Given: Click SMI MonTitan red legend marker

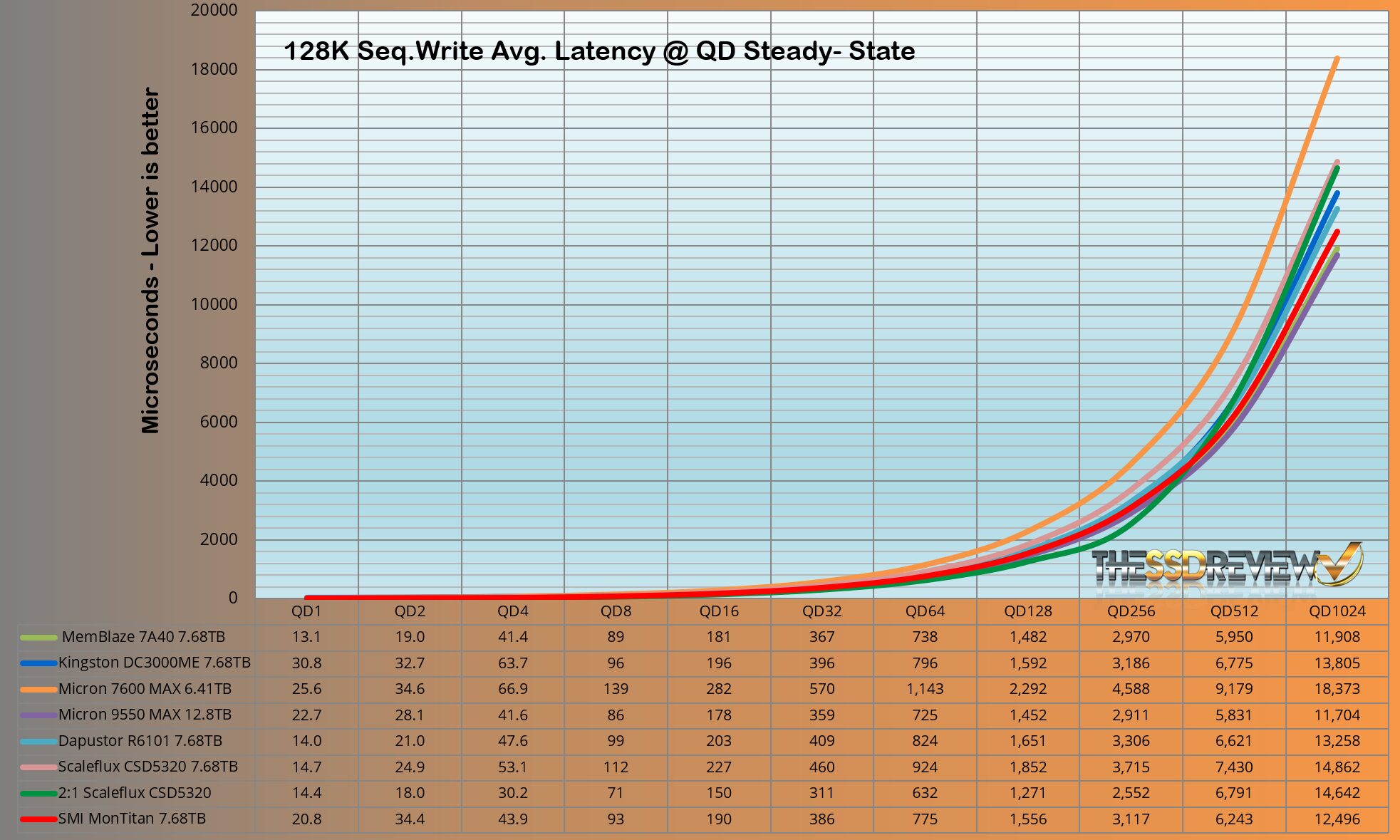Looking at the screenshot, I should [38, 819].
